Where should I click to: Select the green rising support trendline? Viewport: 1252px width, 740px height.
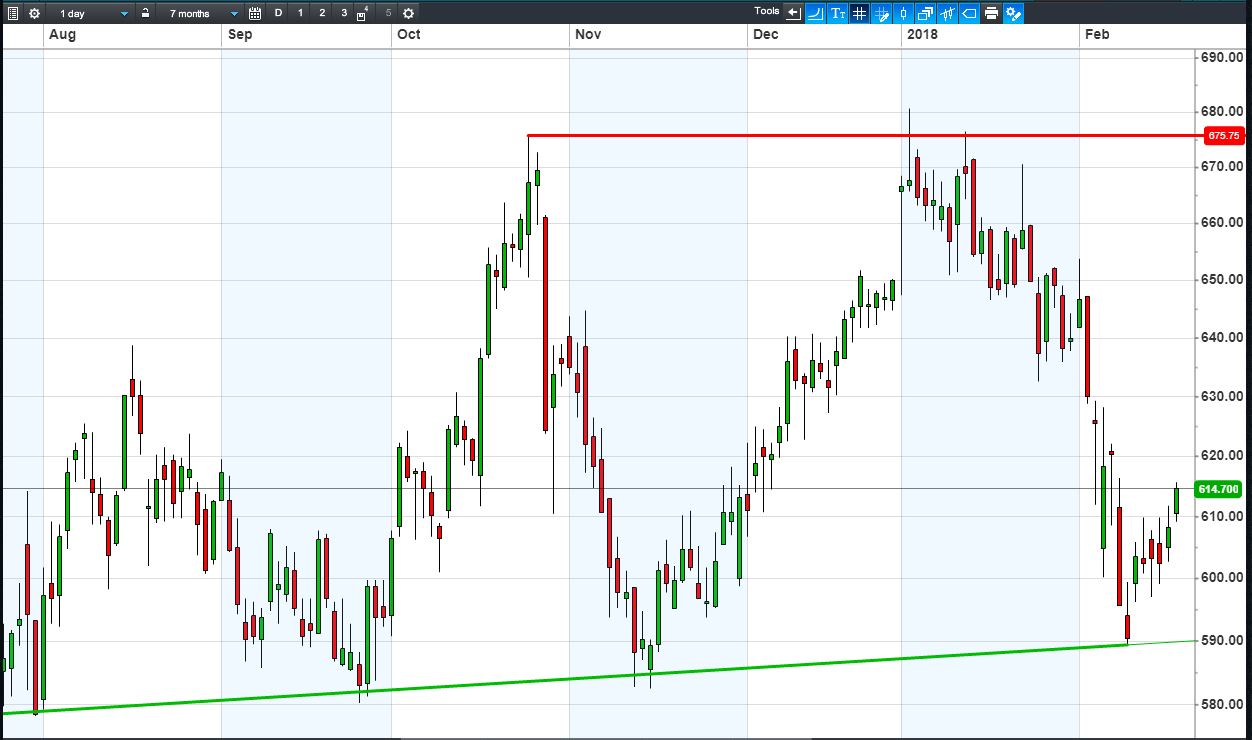click(565, 678)
